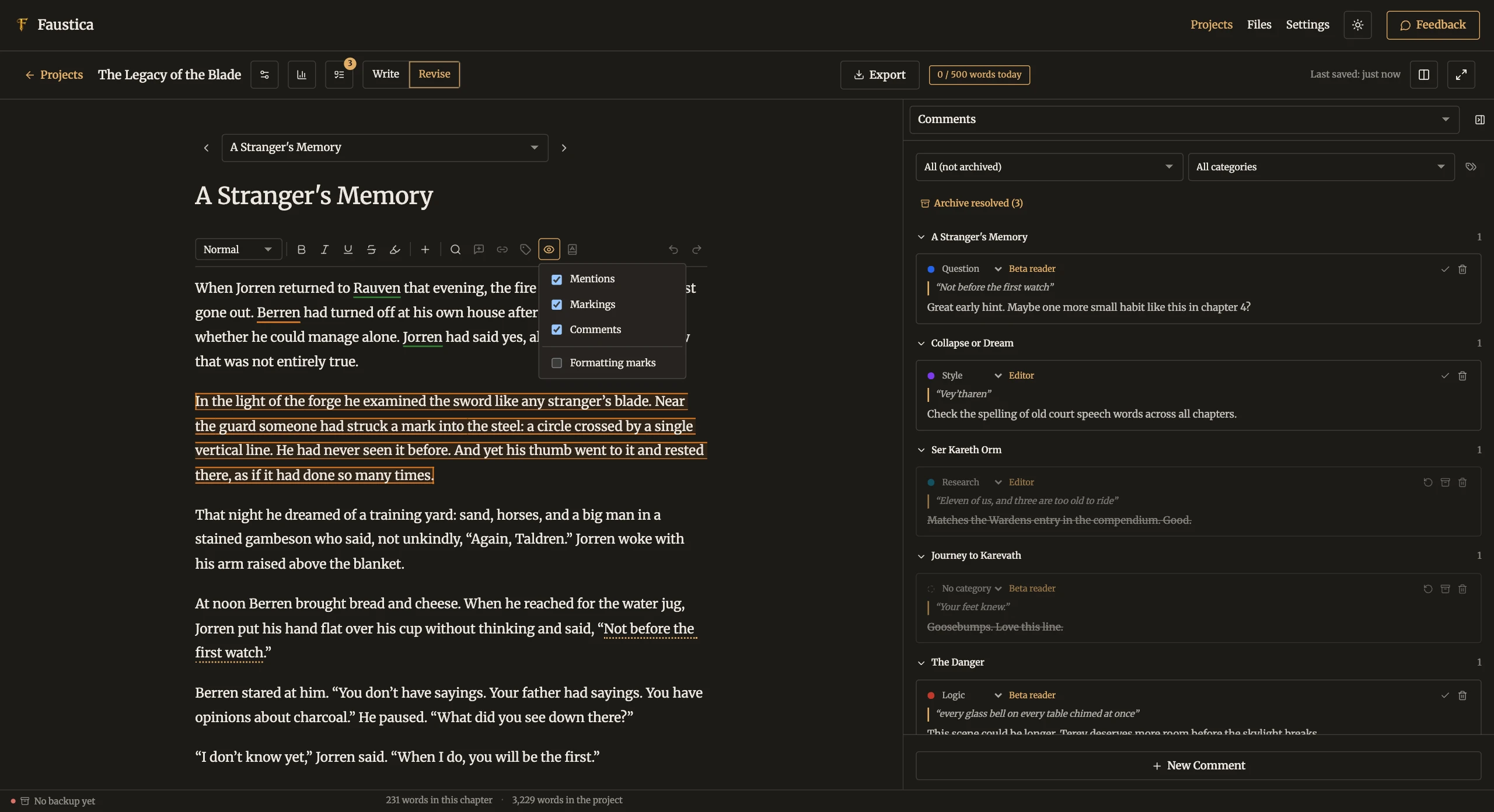Insert a link from toolbar
This screenshot has width=1494, height=812.
tap(502, 250)
